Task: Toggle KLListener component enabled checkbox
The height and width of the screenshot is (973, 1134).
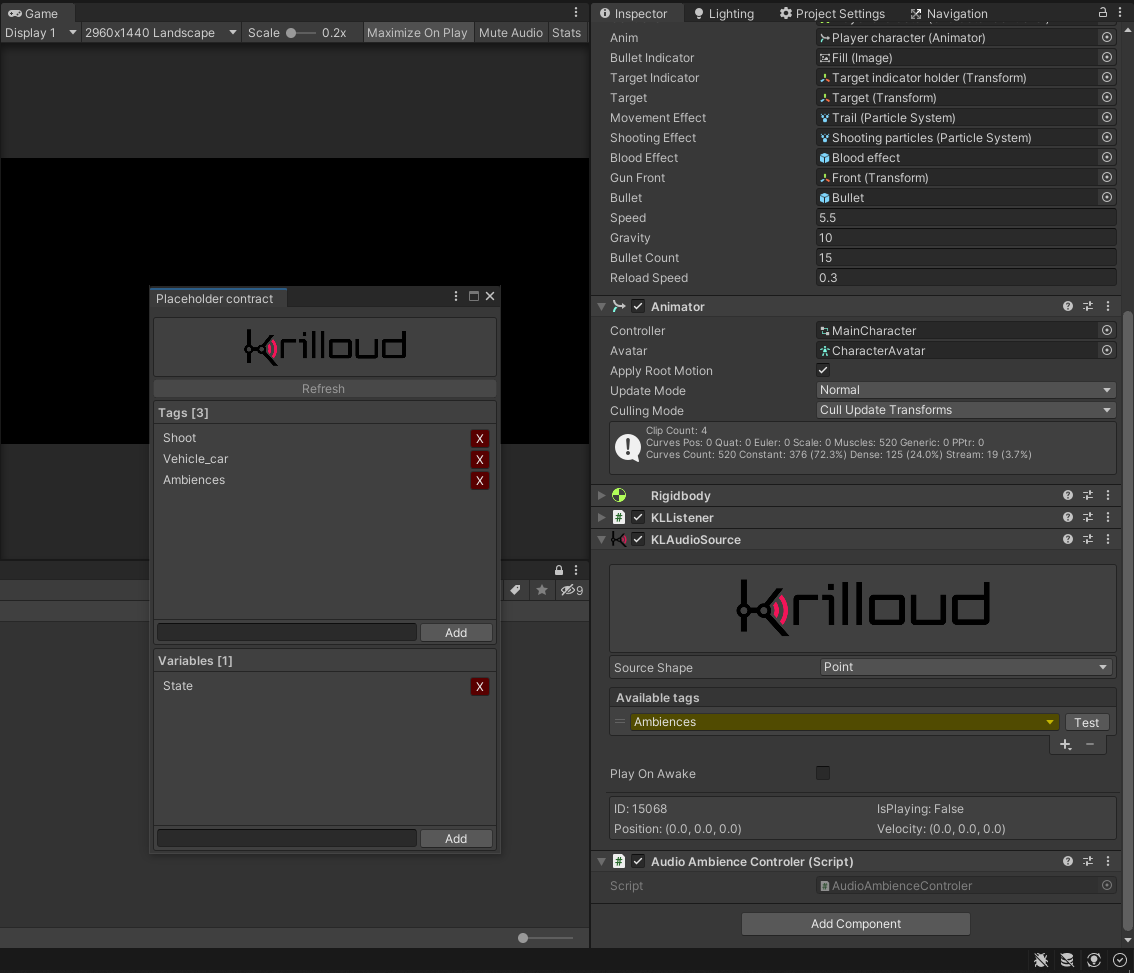Action: (x=638, y=517)
